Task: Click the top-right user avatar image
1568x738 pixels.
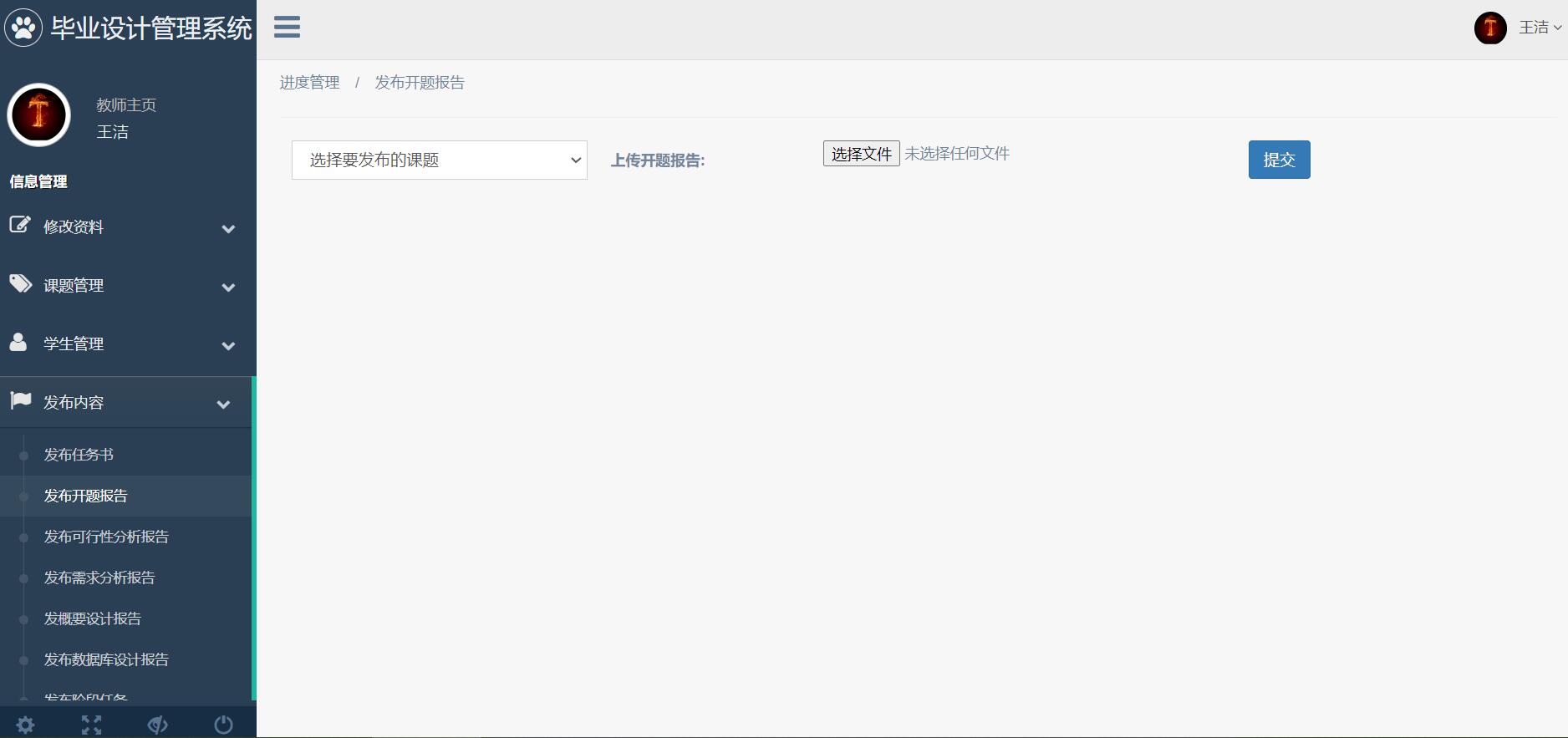Action: click(x=1490, y=28)
